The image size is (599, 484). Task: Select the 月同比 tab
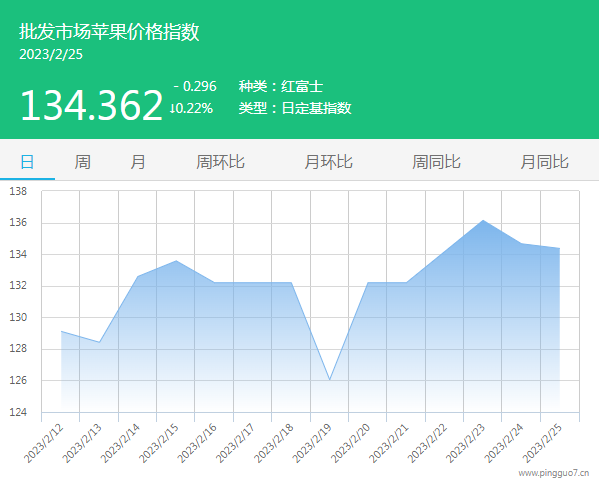[x=545, y=162]
